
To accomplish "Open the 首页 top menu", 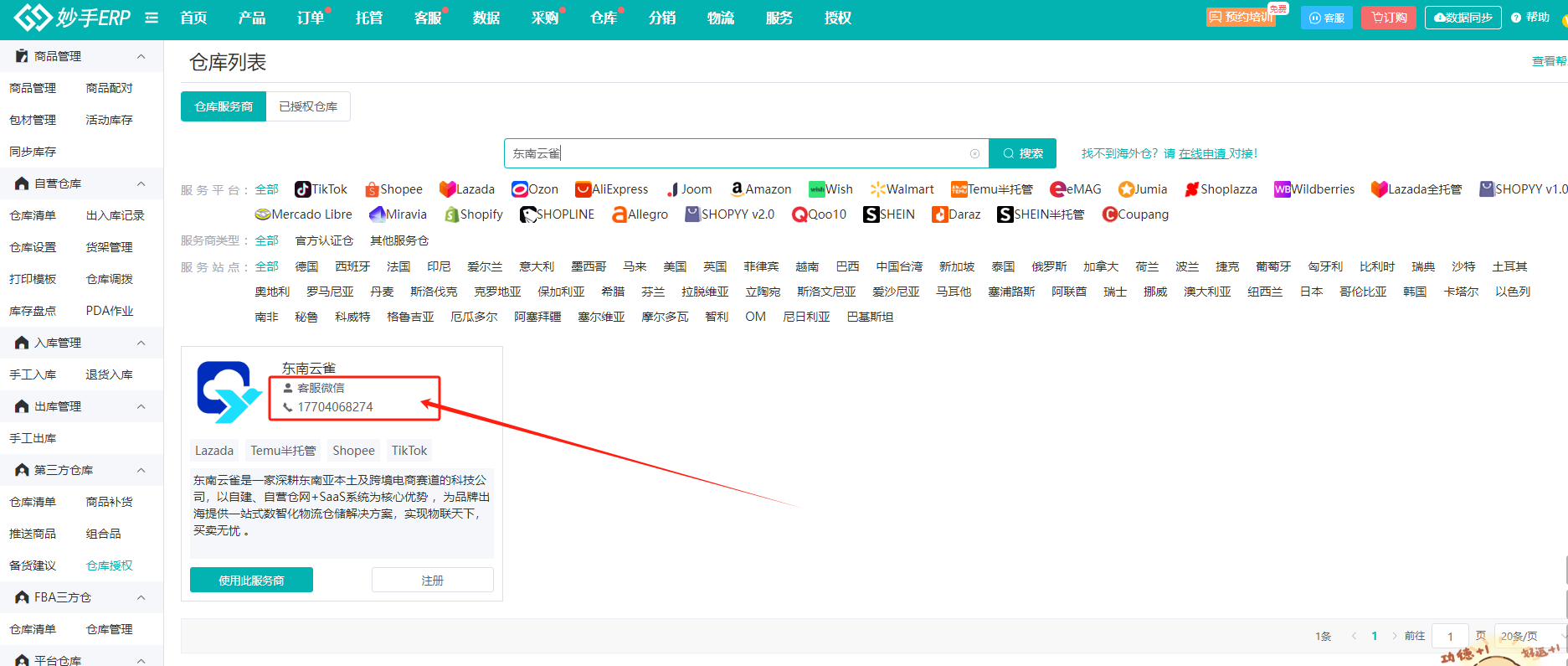I will pos(193,18).
